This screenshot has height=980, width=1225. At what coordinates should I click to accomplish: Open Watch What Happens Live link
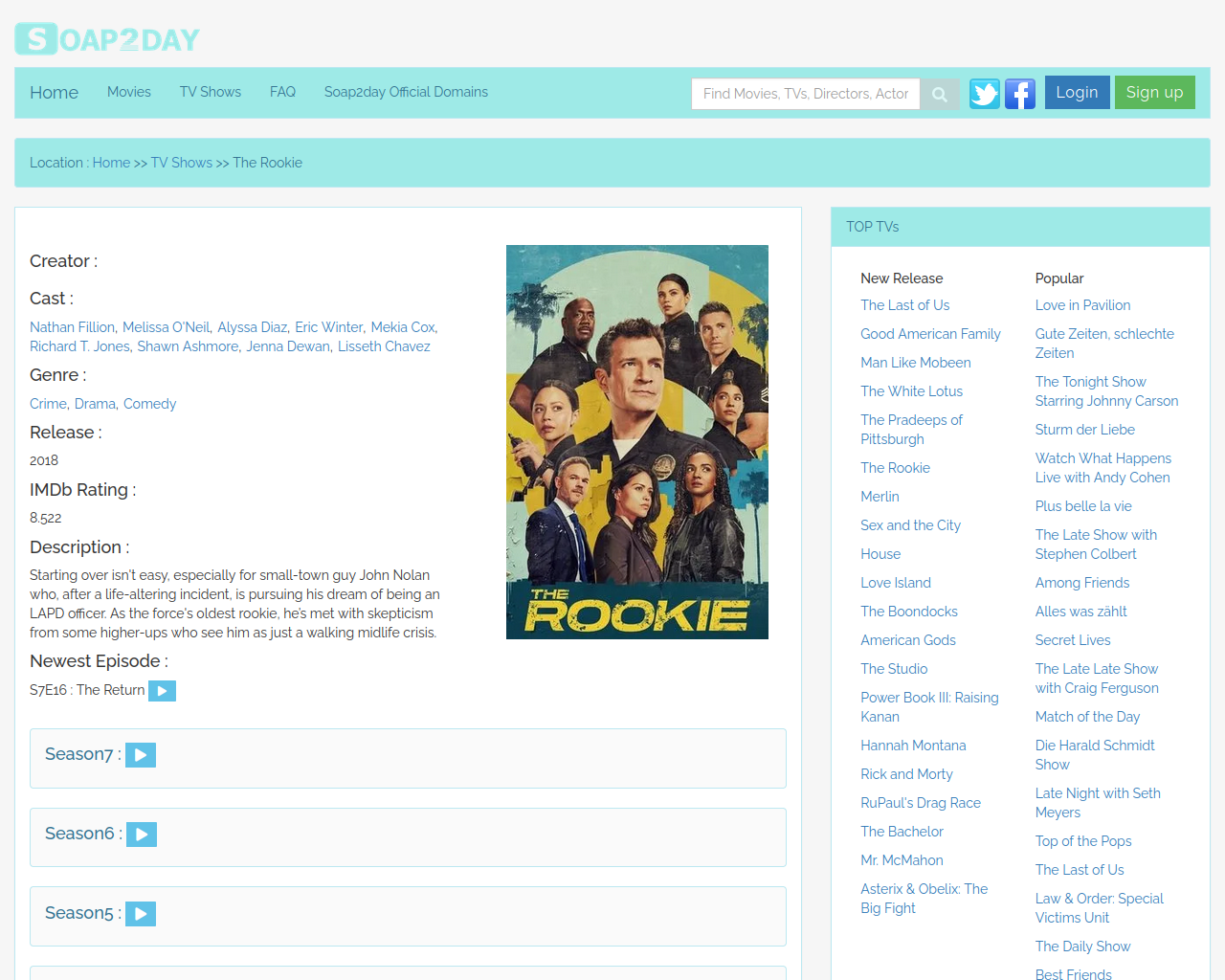click(1103, 468)
